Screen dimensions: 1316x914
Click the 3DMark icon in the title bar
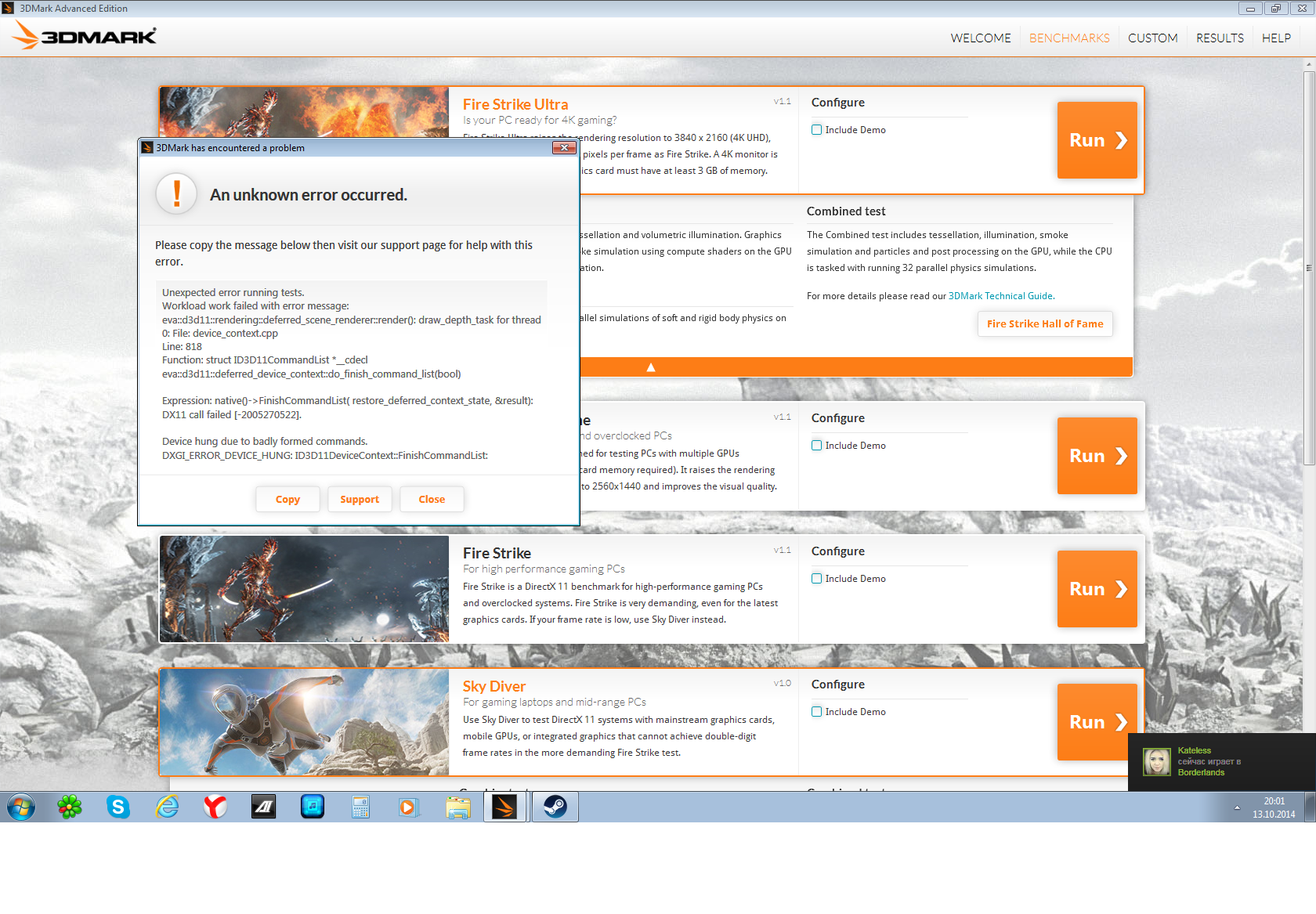[9, 9]
